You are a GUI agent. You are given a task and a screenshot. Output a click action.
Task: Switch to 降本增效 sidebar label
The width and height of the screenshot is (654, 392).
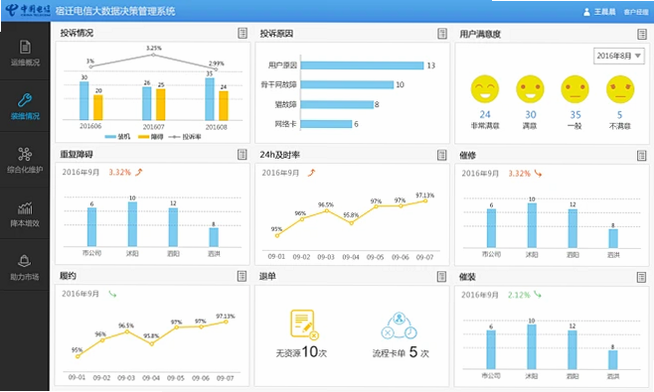25,223
